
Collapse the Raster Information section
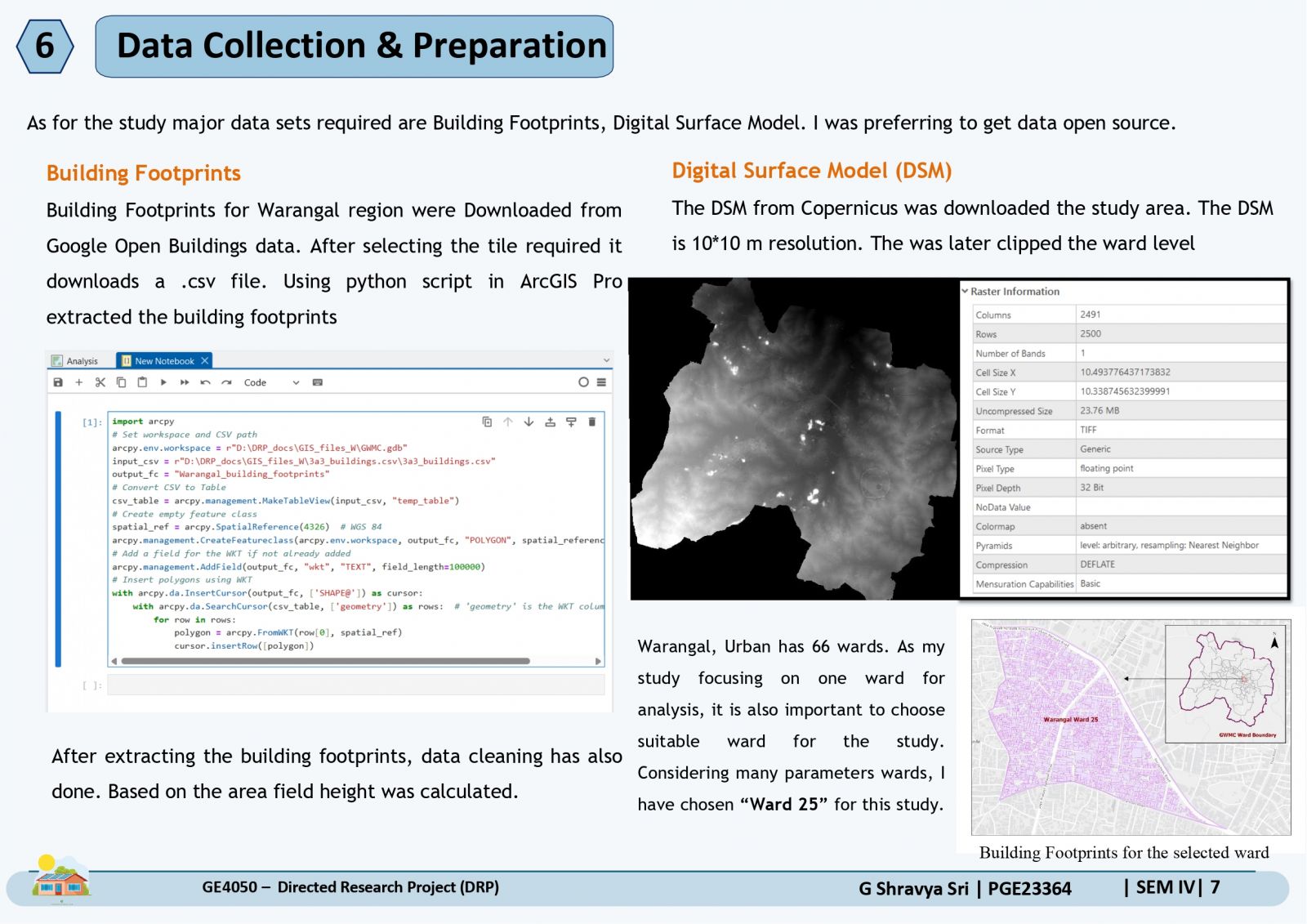(965, 291)
